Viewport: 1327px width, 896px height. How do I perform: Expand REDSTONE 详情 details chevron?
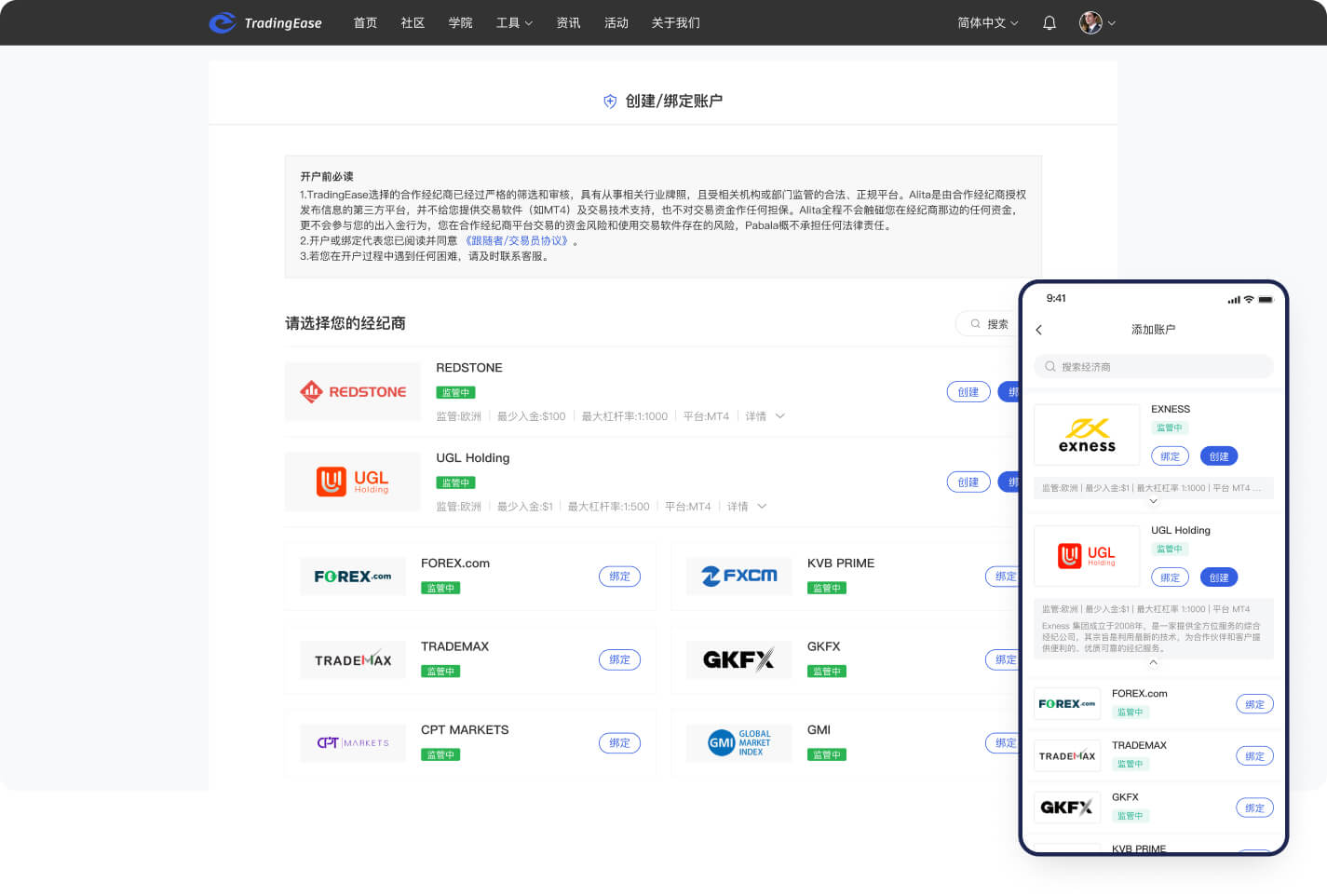tap(780, 416)
